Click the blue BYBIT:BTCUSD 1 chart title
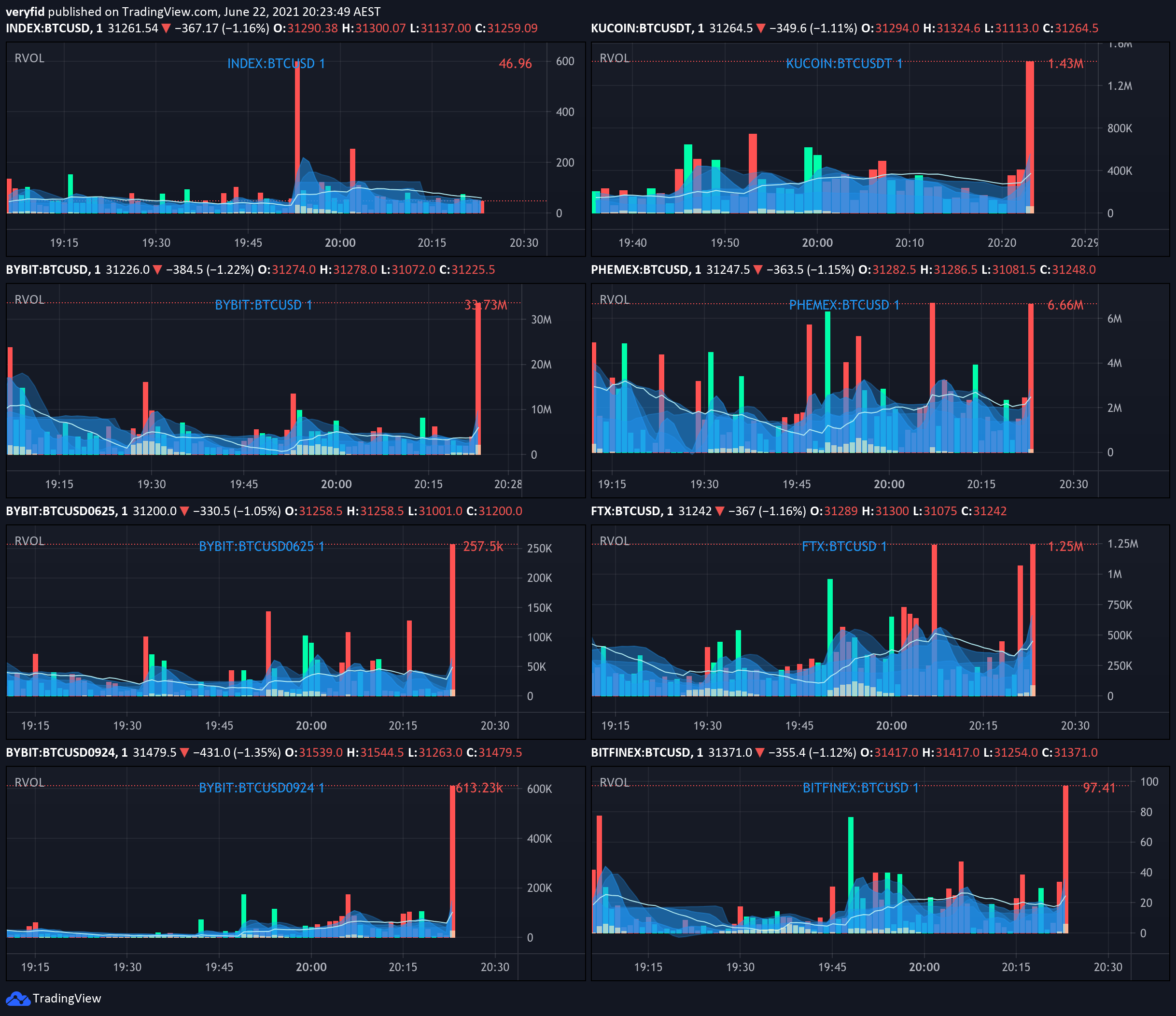 (264, 305)
